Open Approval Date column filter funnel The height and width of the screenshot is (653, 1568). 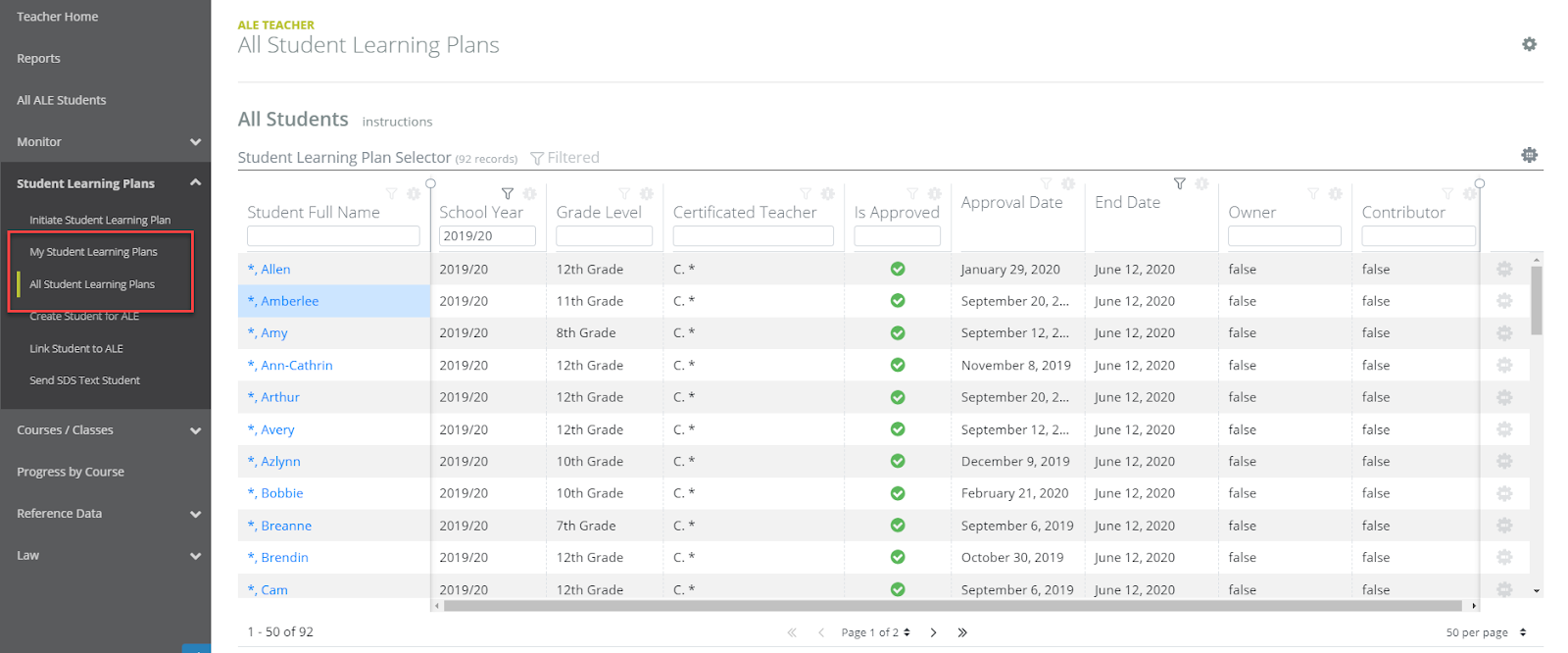(x=1046, y=184)
